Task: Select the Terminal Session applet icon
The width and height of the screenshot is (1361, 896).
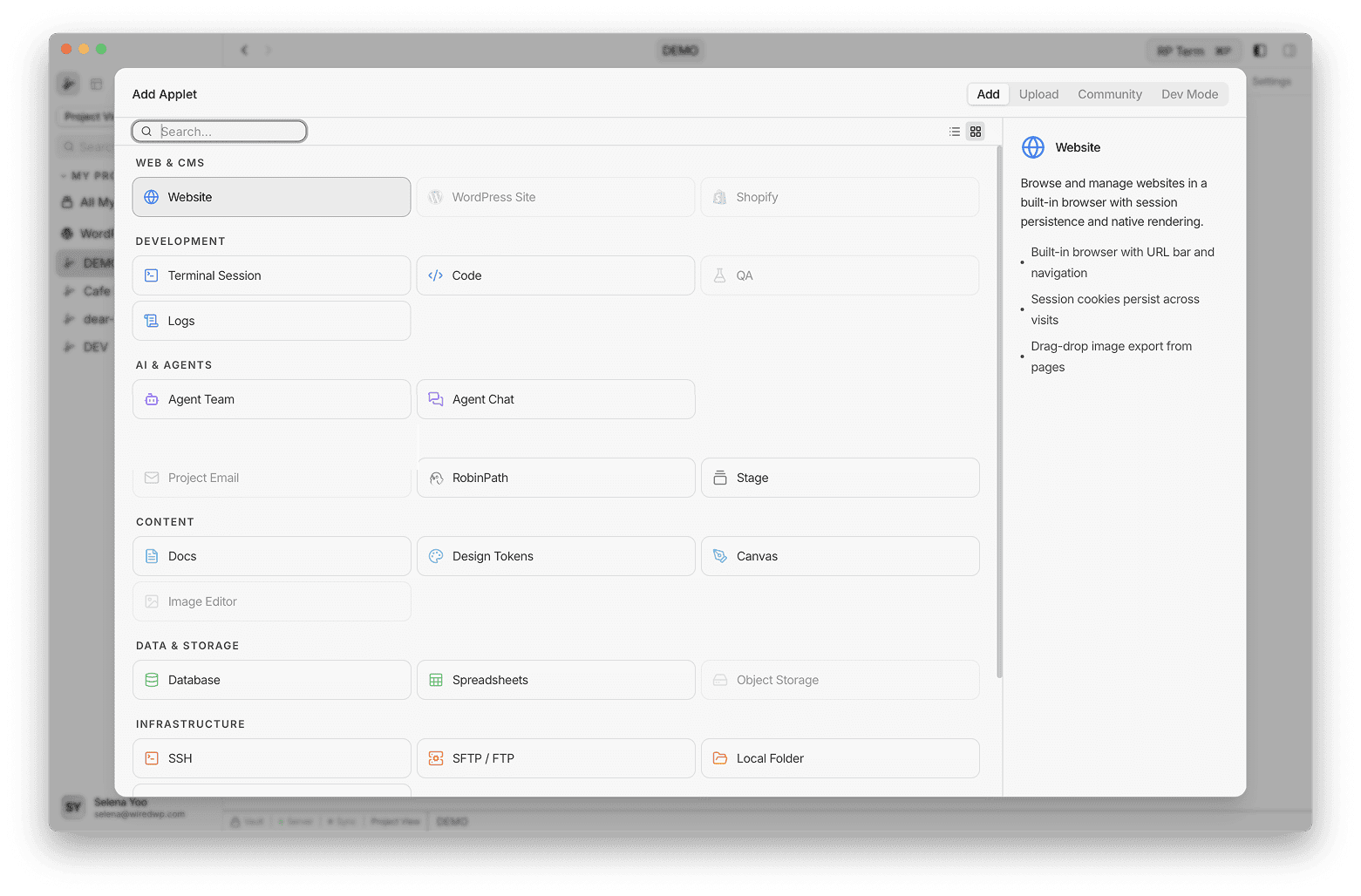Action: (x=152, y=275)
